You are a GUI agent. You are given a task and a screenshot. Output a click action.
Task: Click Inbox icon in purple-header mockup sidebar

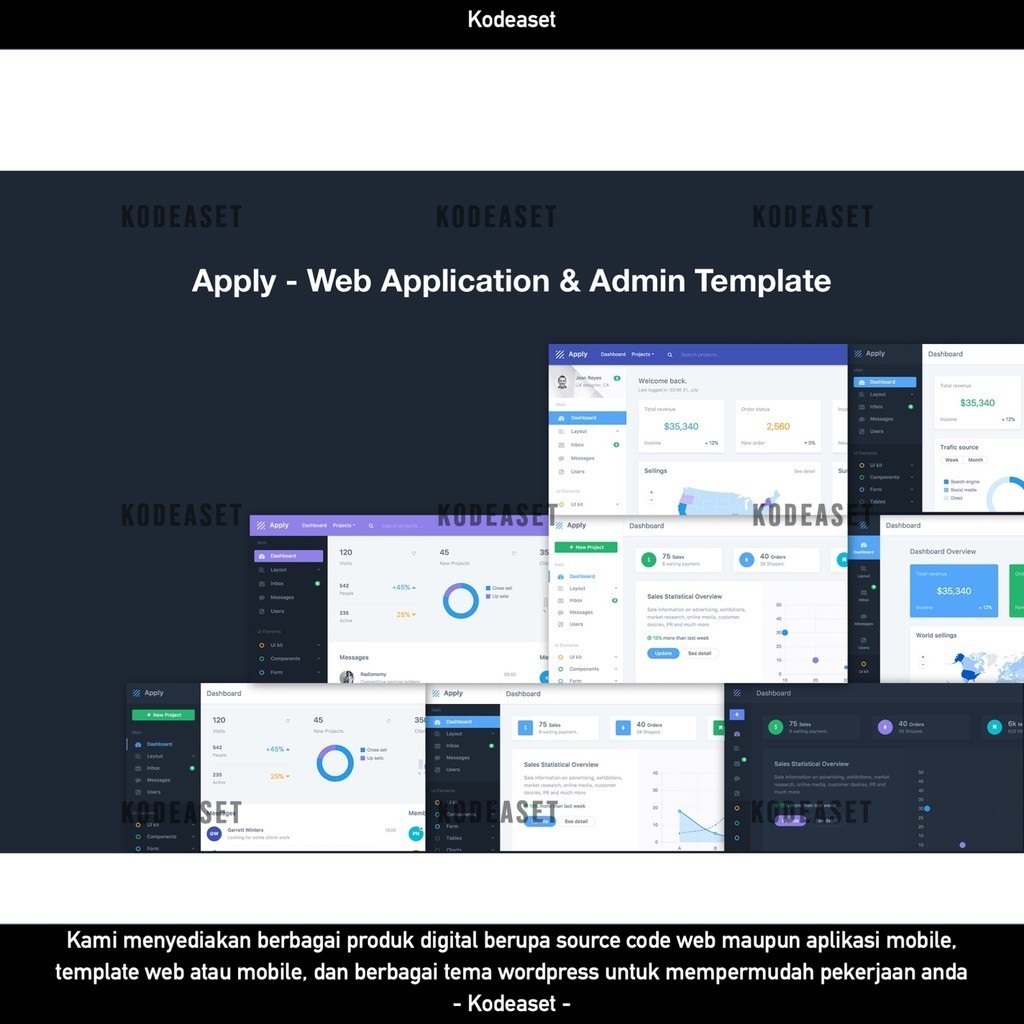262,584
